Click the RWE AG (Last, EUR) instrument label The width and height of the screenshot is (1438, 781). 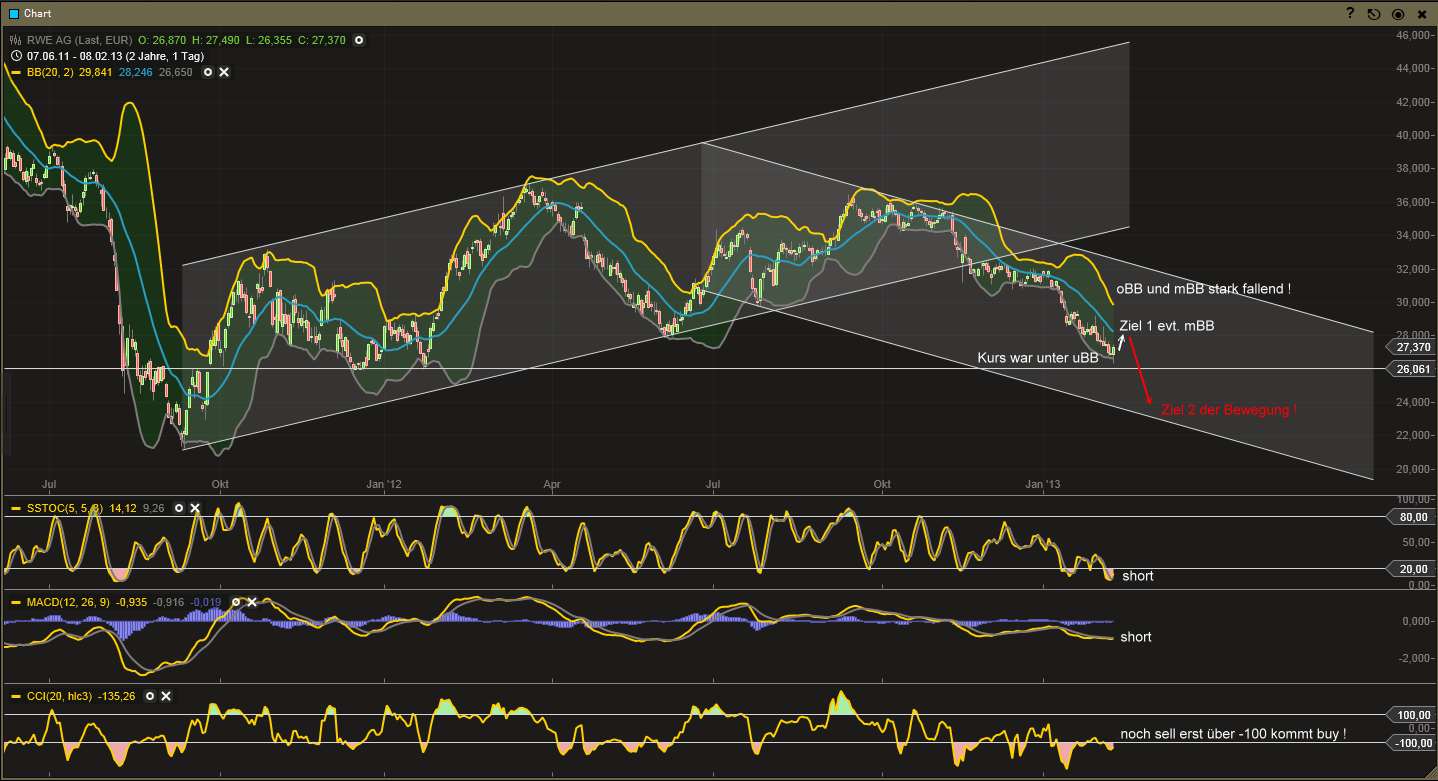click(78, 40)
